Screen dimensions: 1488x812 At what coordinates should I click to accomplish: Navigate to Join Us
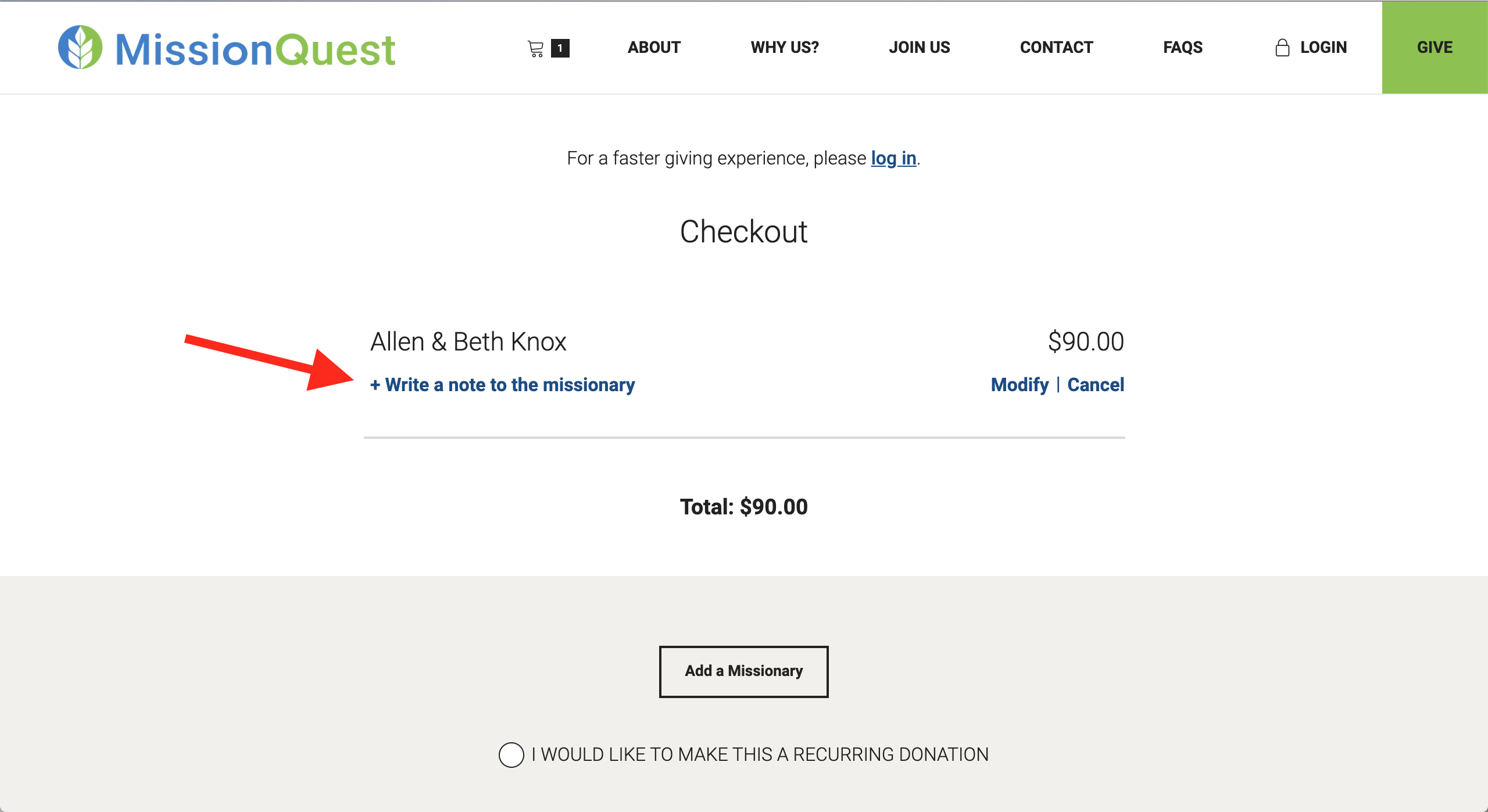tap(919, 48)
